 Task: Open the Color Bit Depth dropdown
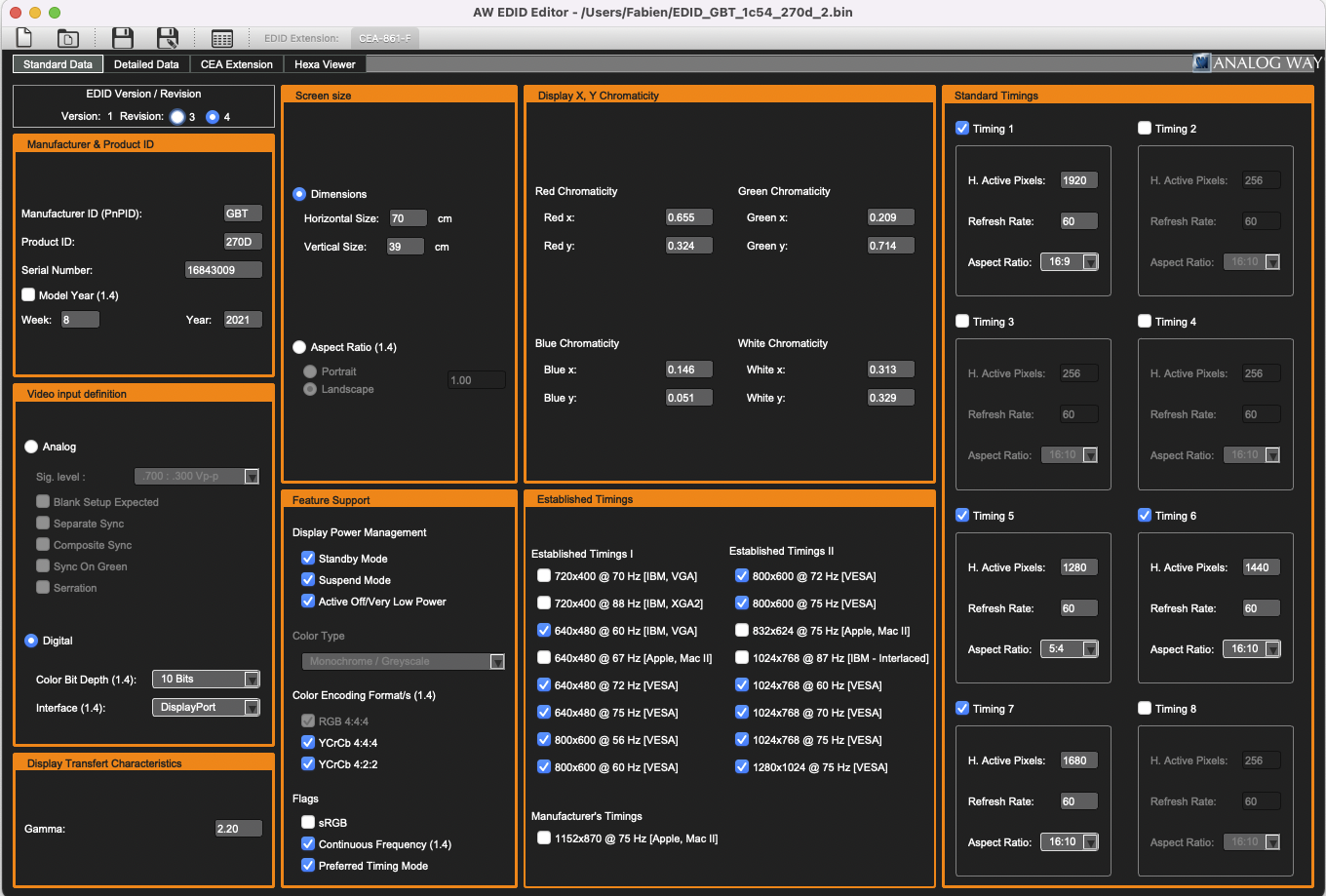(x=206, y=679)
